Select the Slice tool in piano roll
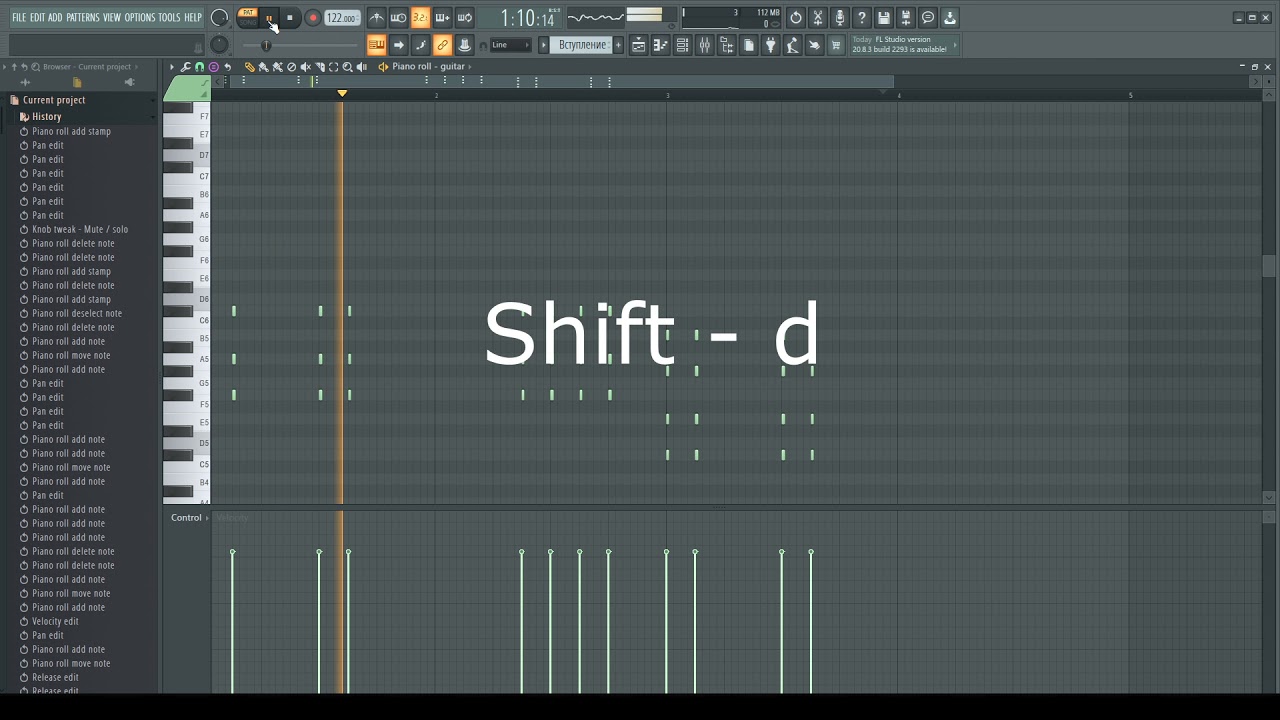 coord(320,67)
